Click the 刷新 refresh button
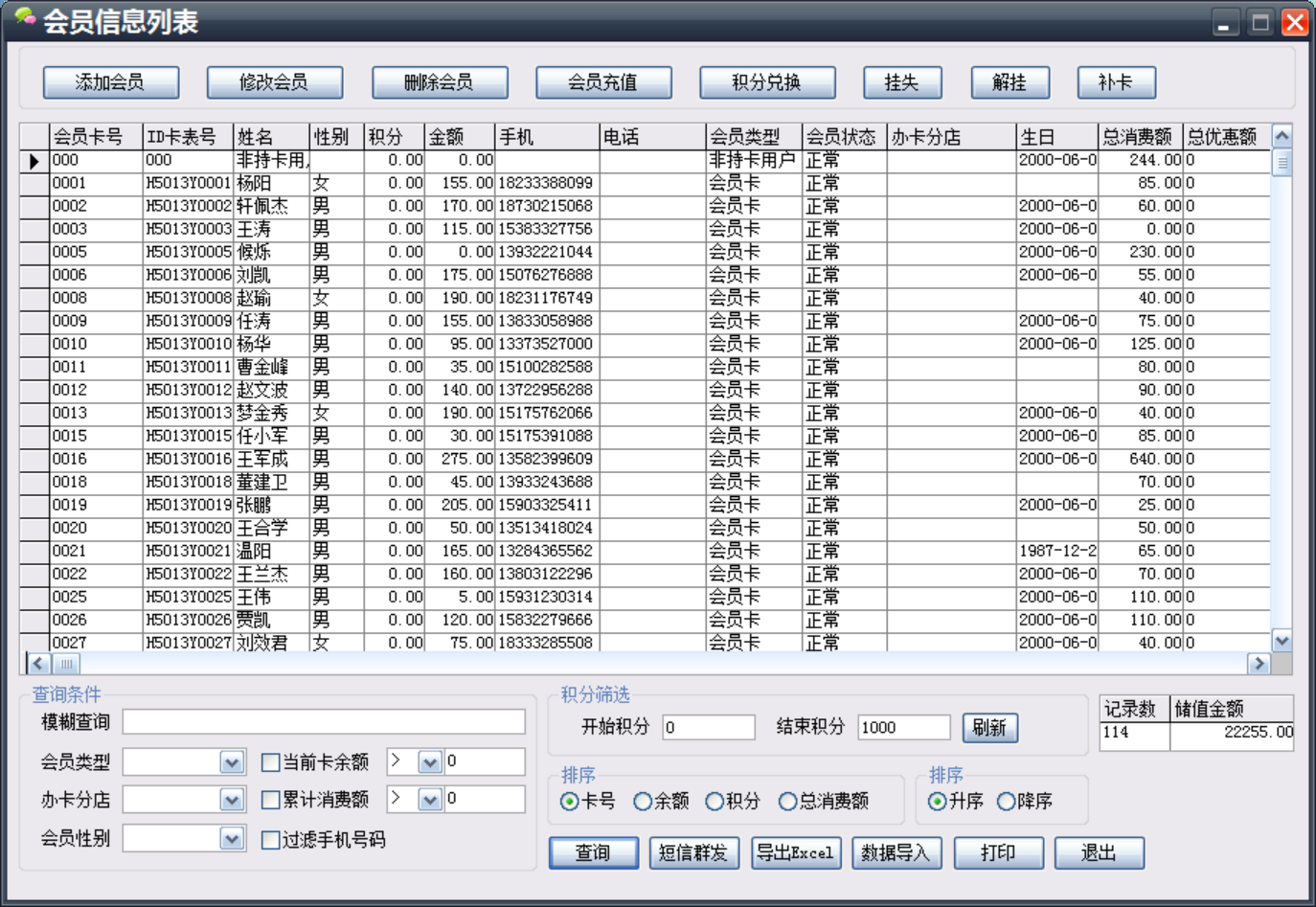Viewport: 1316px width, 907px height. pos(989,728)
